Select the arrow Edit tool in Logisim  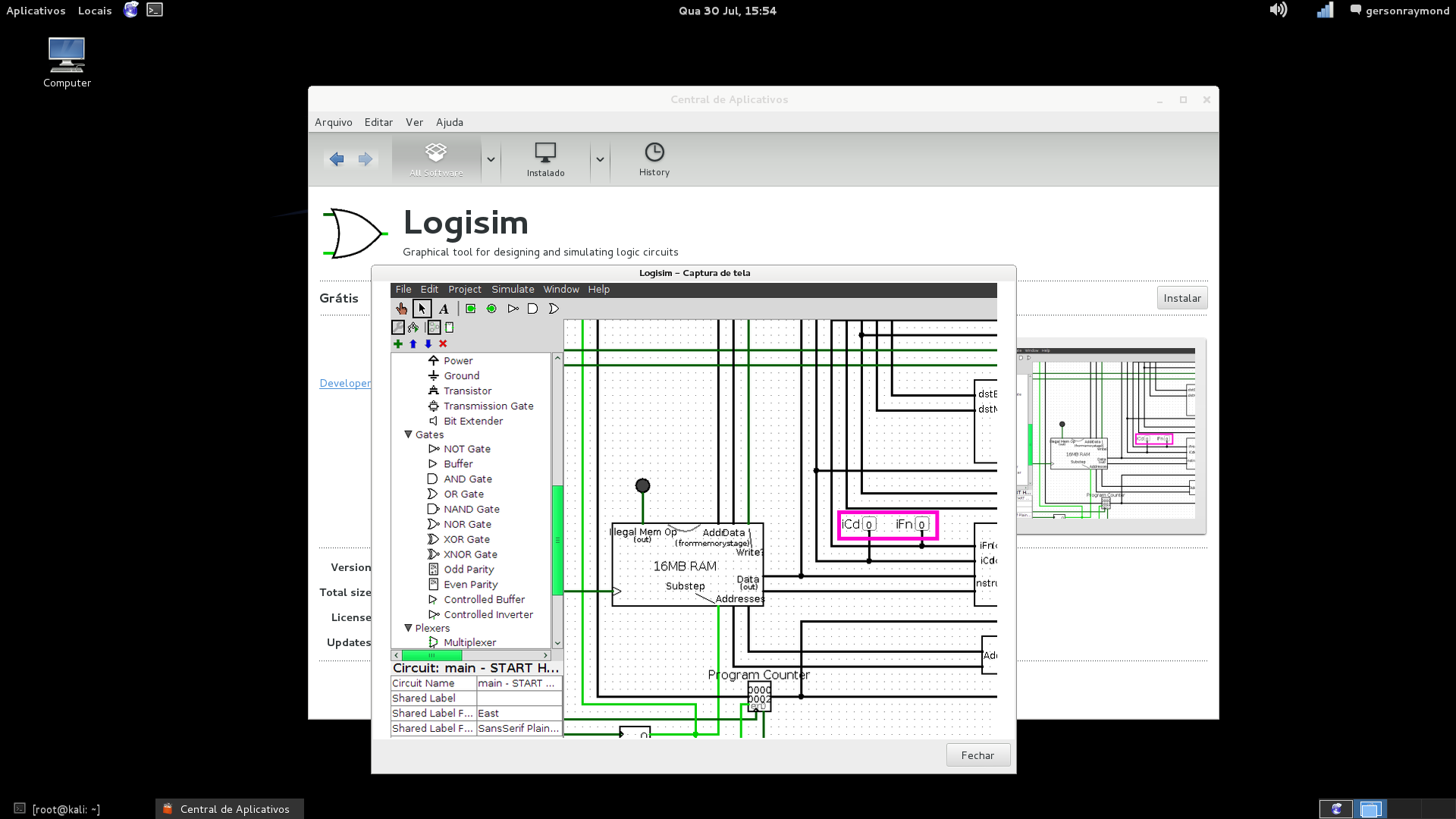coord(422,309)
